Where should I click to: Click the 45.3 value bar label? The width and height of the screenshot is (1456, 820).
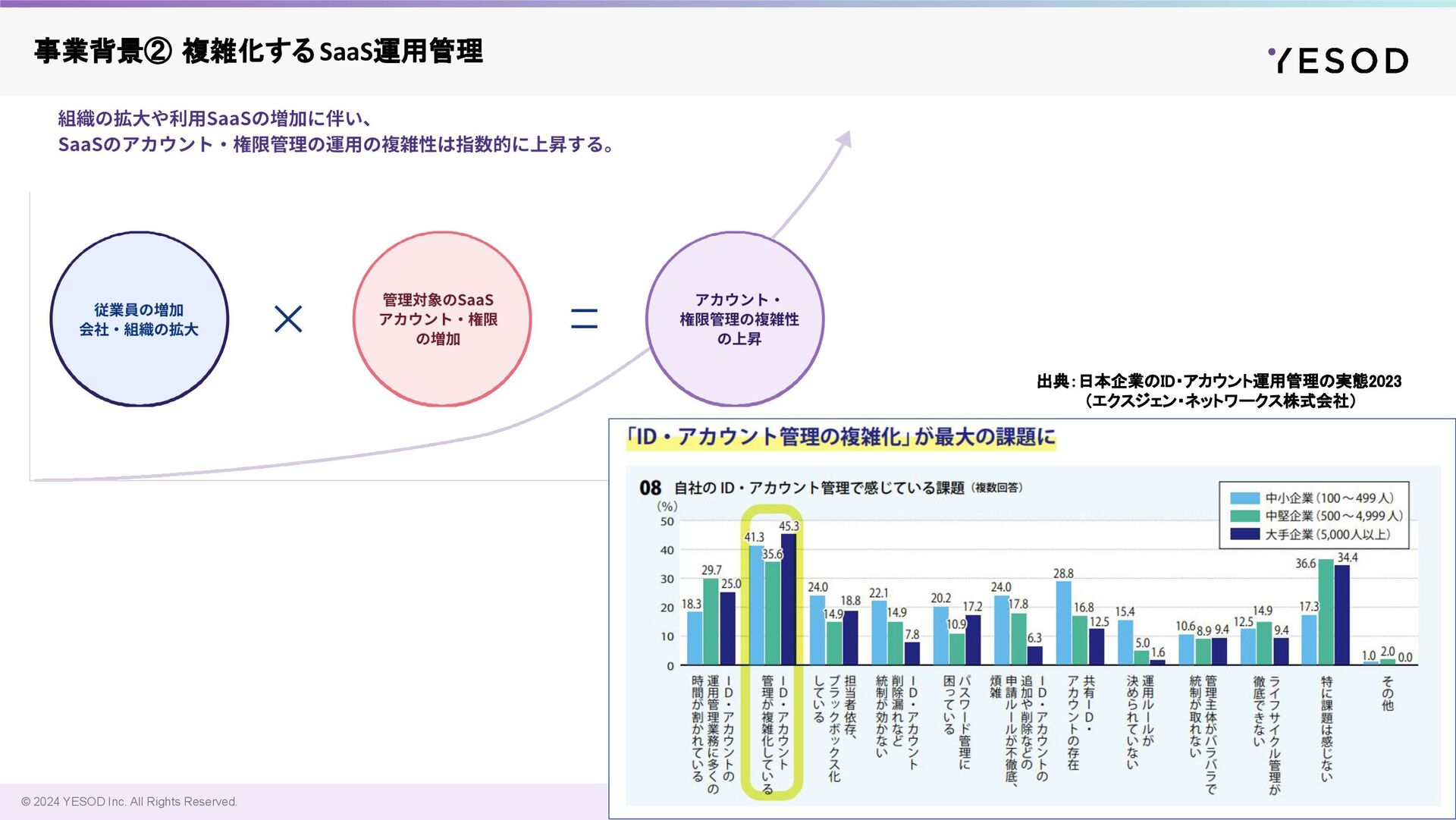pyautogui.click(x=789, y=526)
